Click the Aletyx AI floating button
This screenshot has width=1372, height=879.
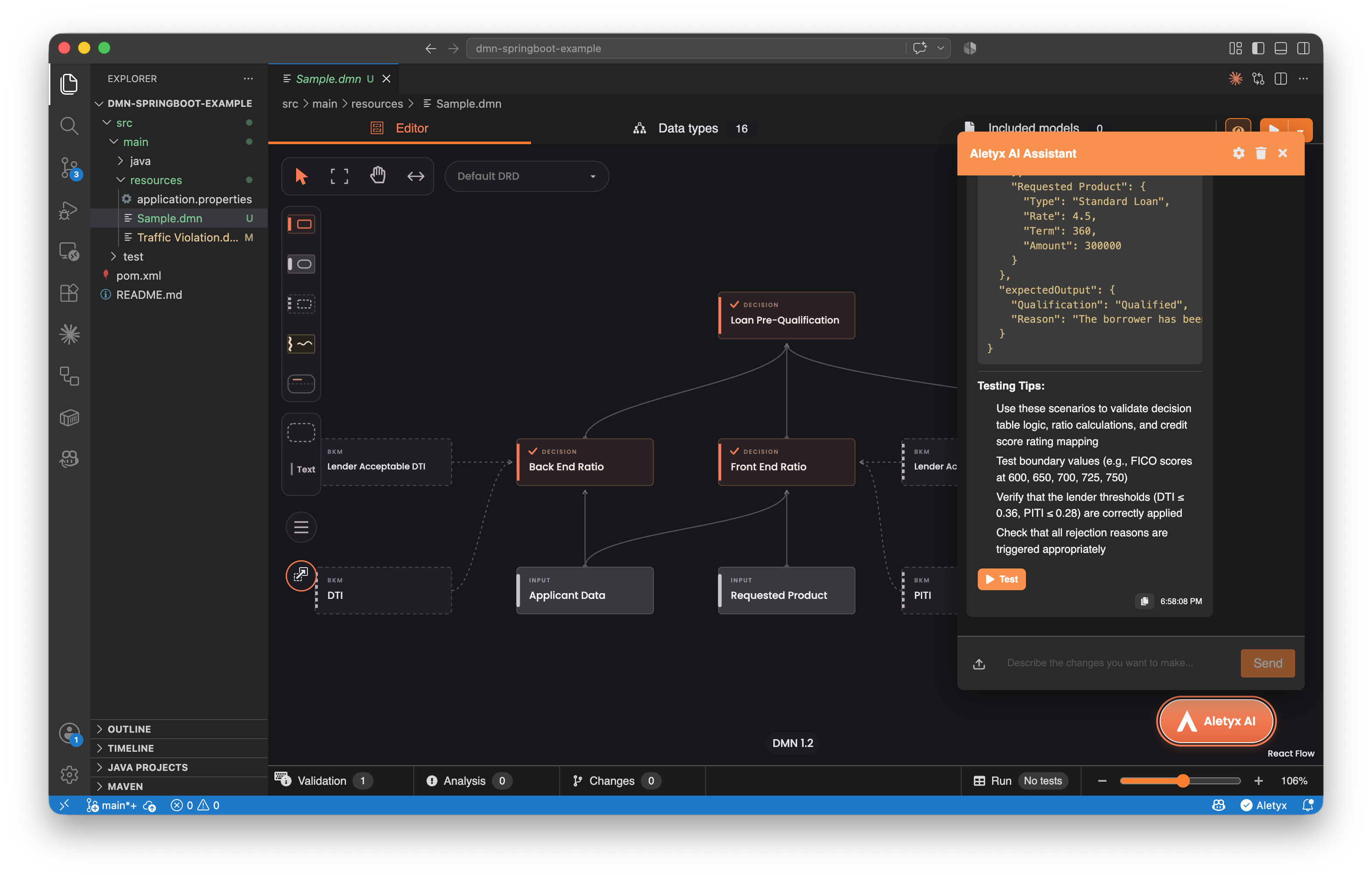1216,721
